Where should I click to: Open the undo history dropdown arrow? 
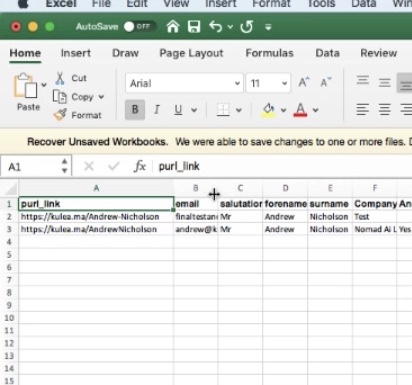(x=230, y=27)
